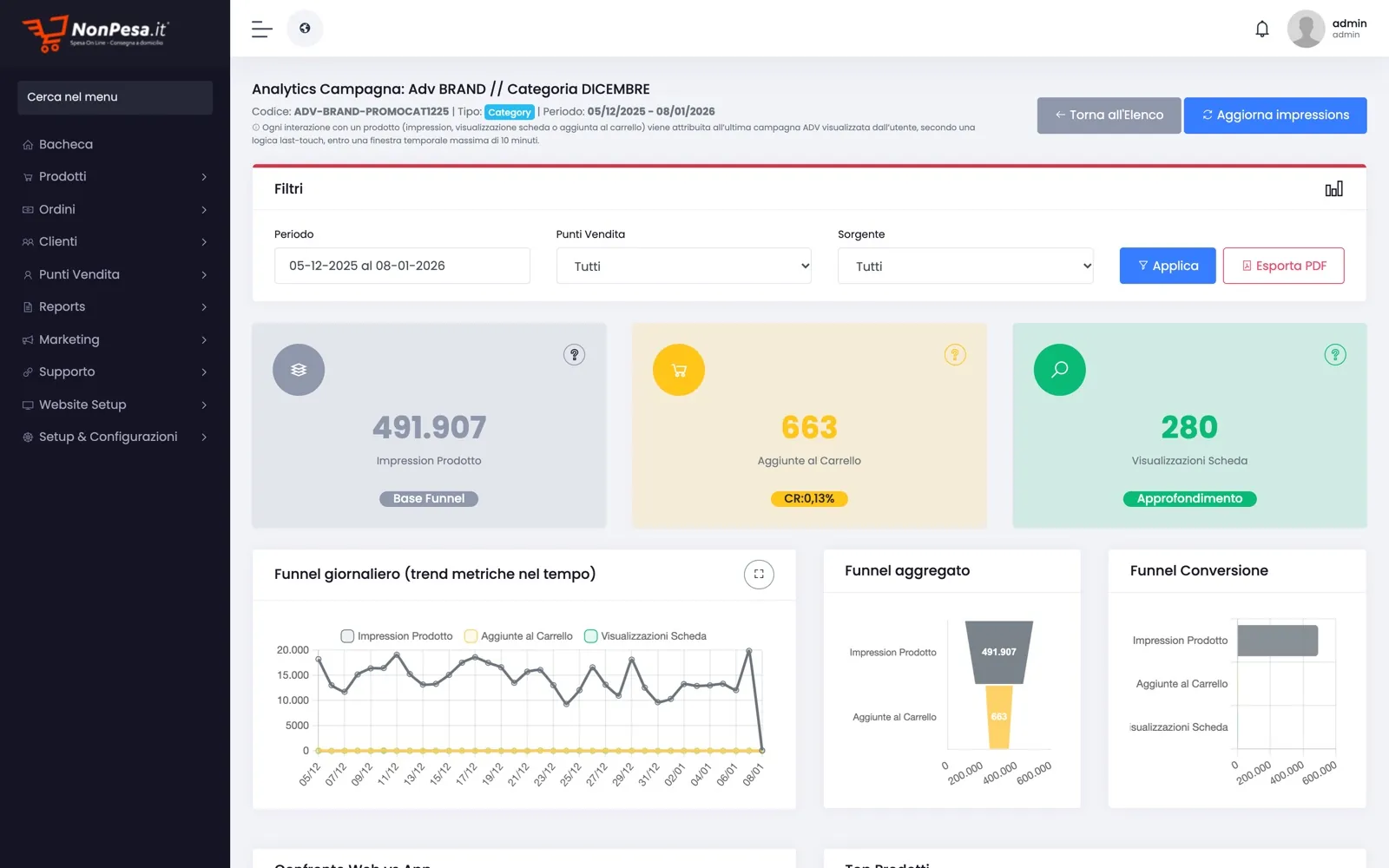Open Punti Vendita in the sidebar
The width and height of the screenshot is (1389, 868).
(115, 274)
